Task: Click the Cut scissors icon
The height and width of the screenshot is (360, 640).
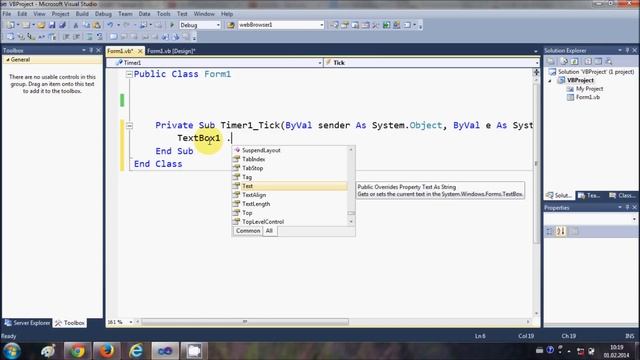Action: (x=76, y=25)
